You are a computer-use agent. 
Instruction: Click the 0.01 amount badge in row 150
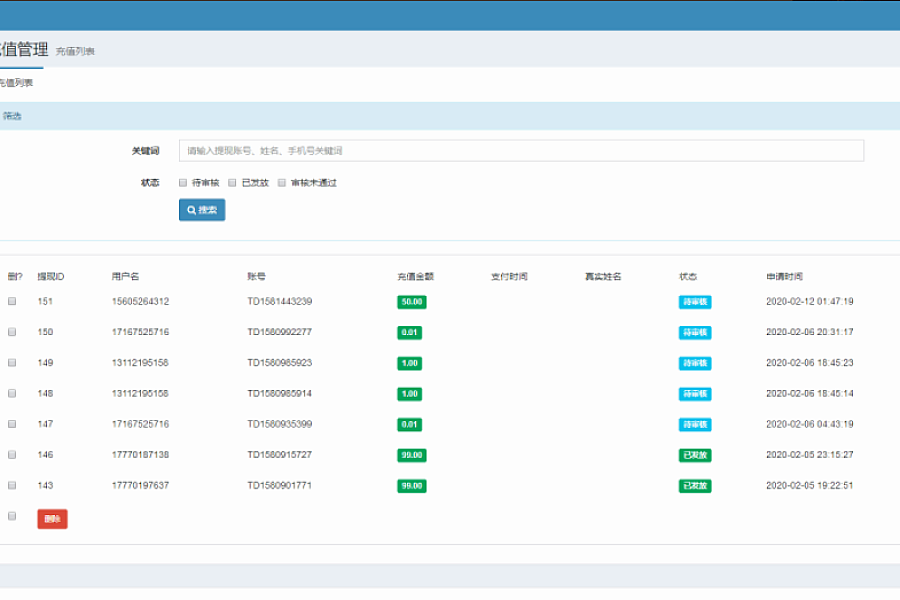coord(409,332)
